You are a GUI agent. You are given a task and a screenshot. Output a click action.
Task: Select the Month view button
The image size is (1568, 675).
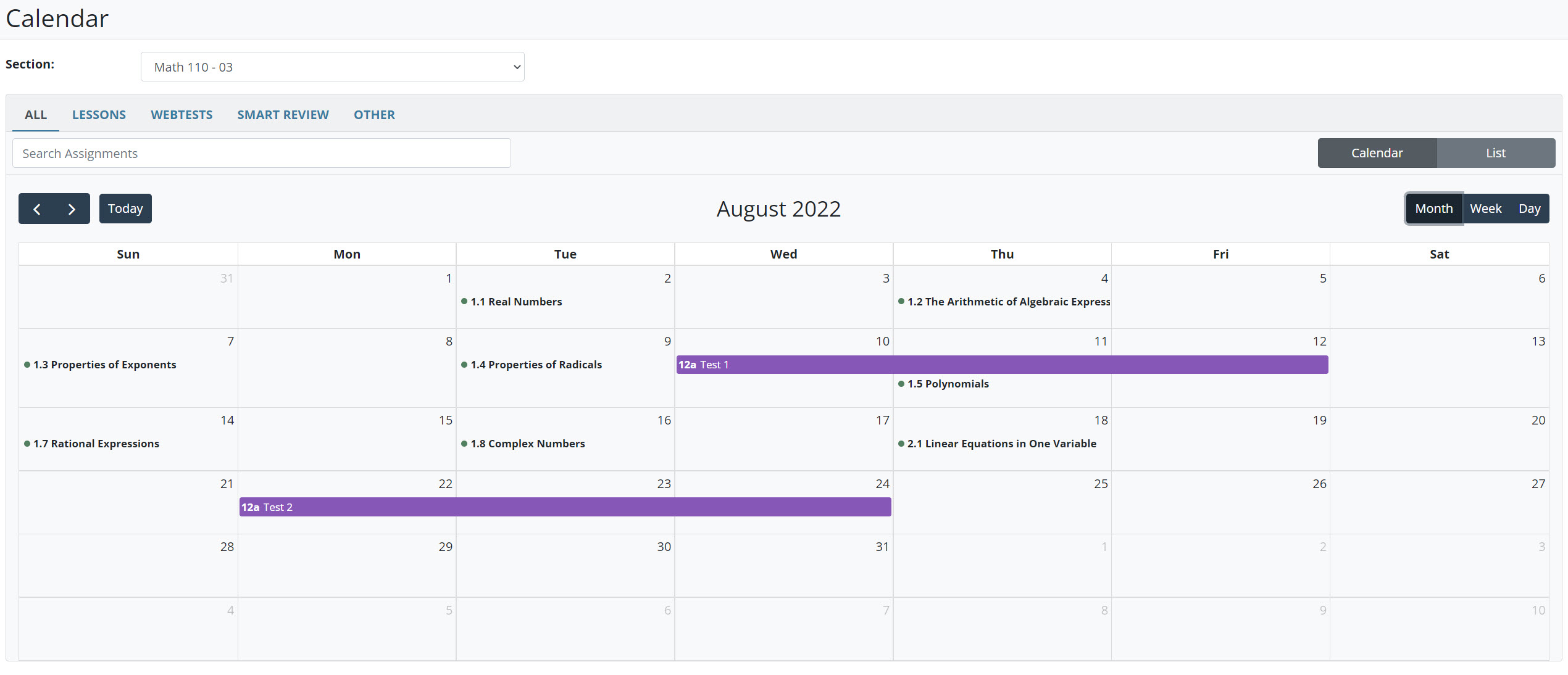(1433, 209)
